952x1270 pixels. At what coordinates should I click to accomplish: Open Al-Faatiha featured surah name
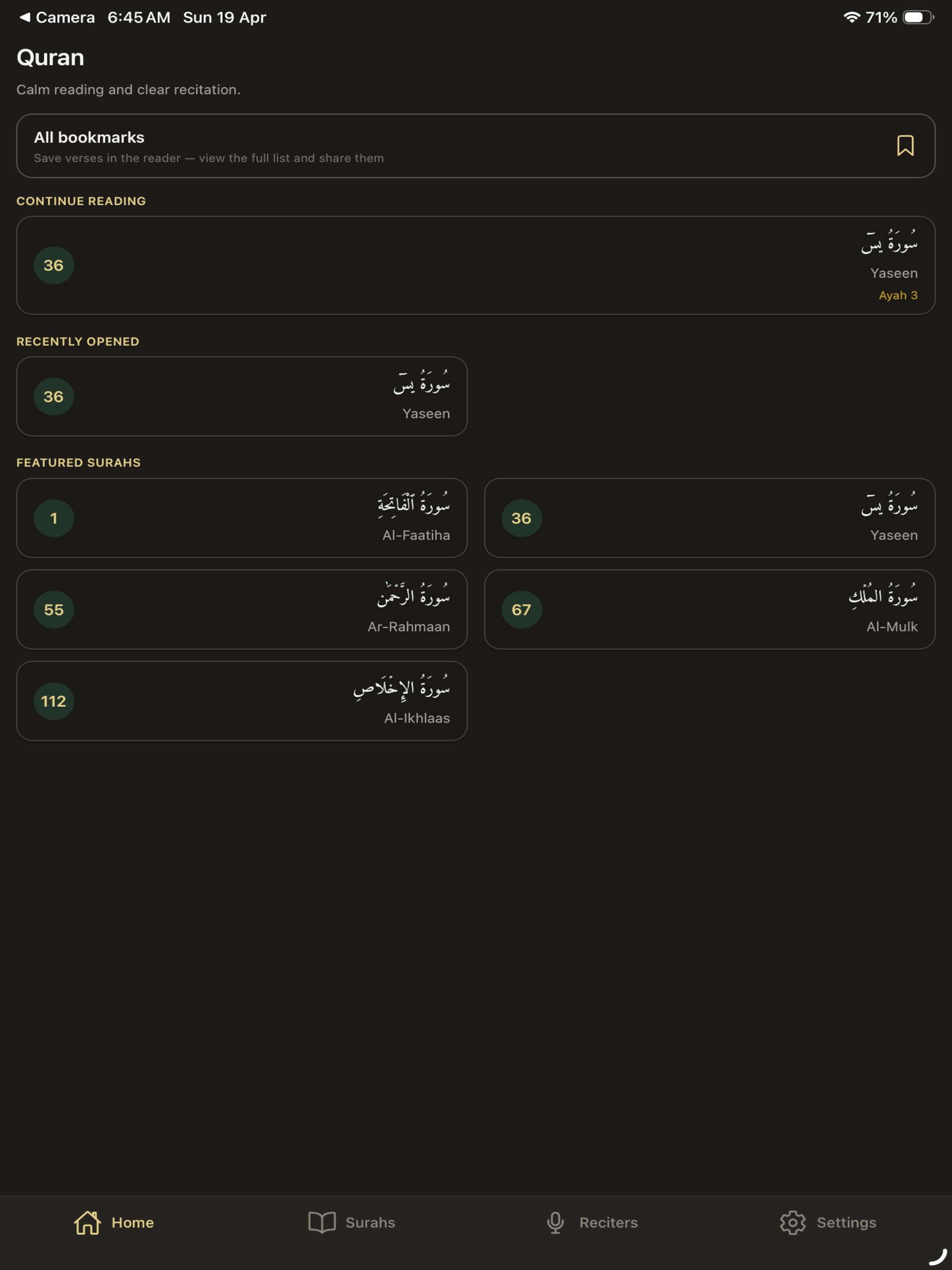click(x=416, y=535)
